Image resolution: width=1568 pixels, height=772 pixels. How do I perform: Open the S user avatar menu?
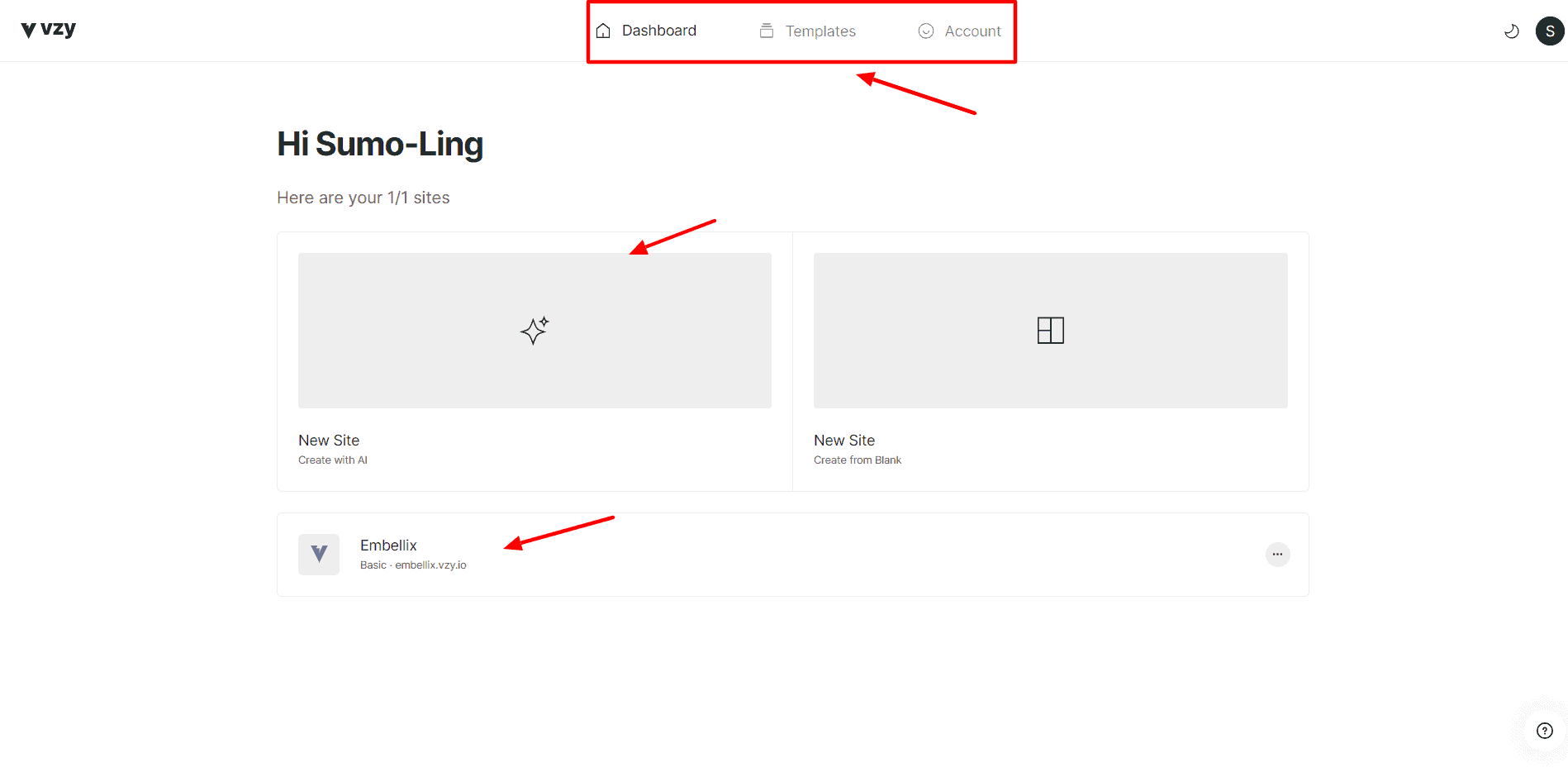tap(1549, 31)
